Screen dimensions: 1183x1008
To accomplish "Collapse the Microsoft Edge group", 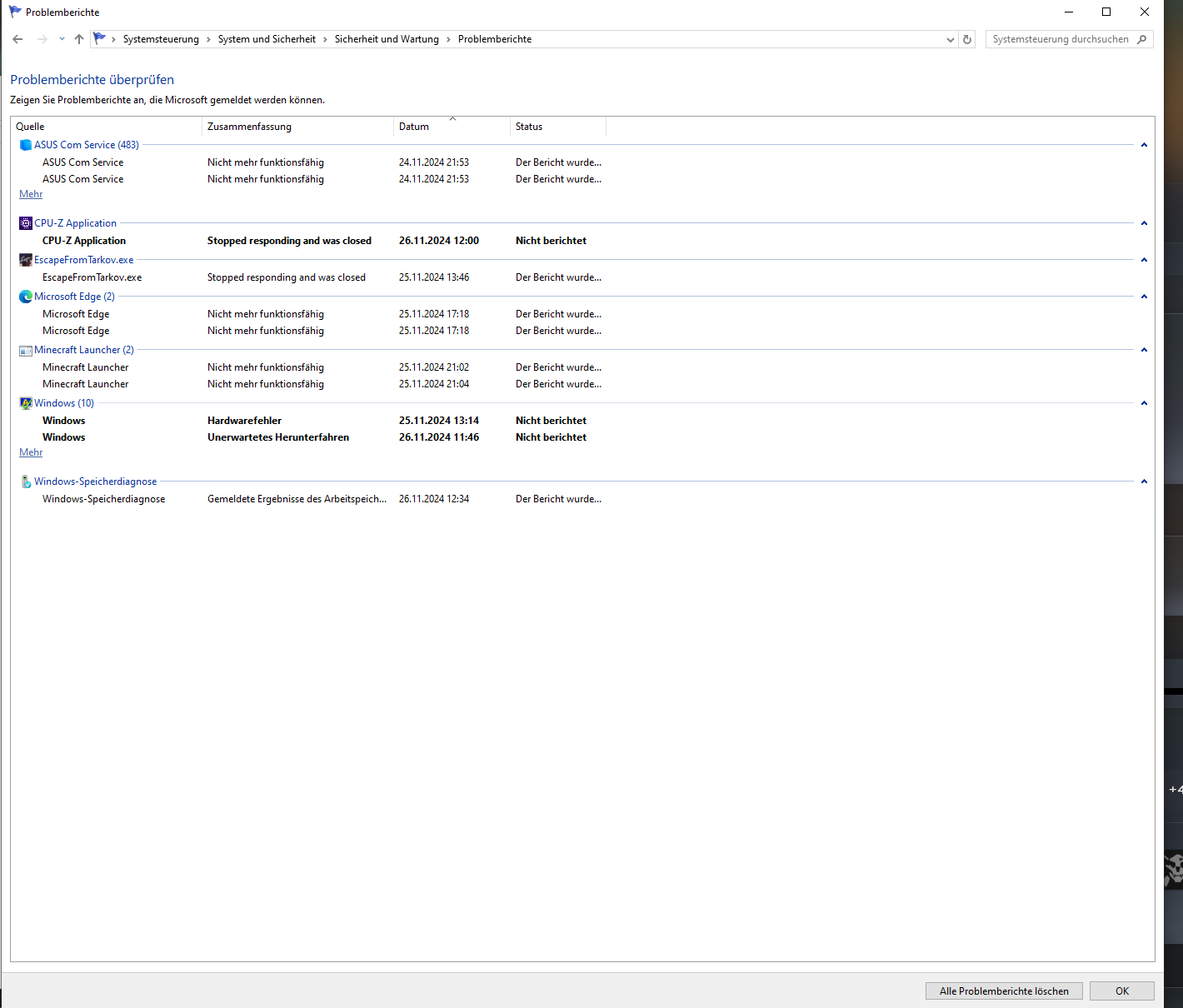I will 1144,297.
